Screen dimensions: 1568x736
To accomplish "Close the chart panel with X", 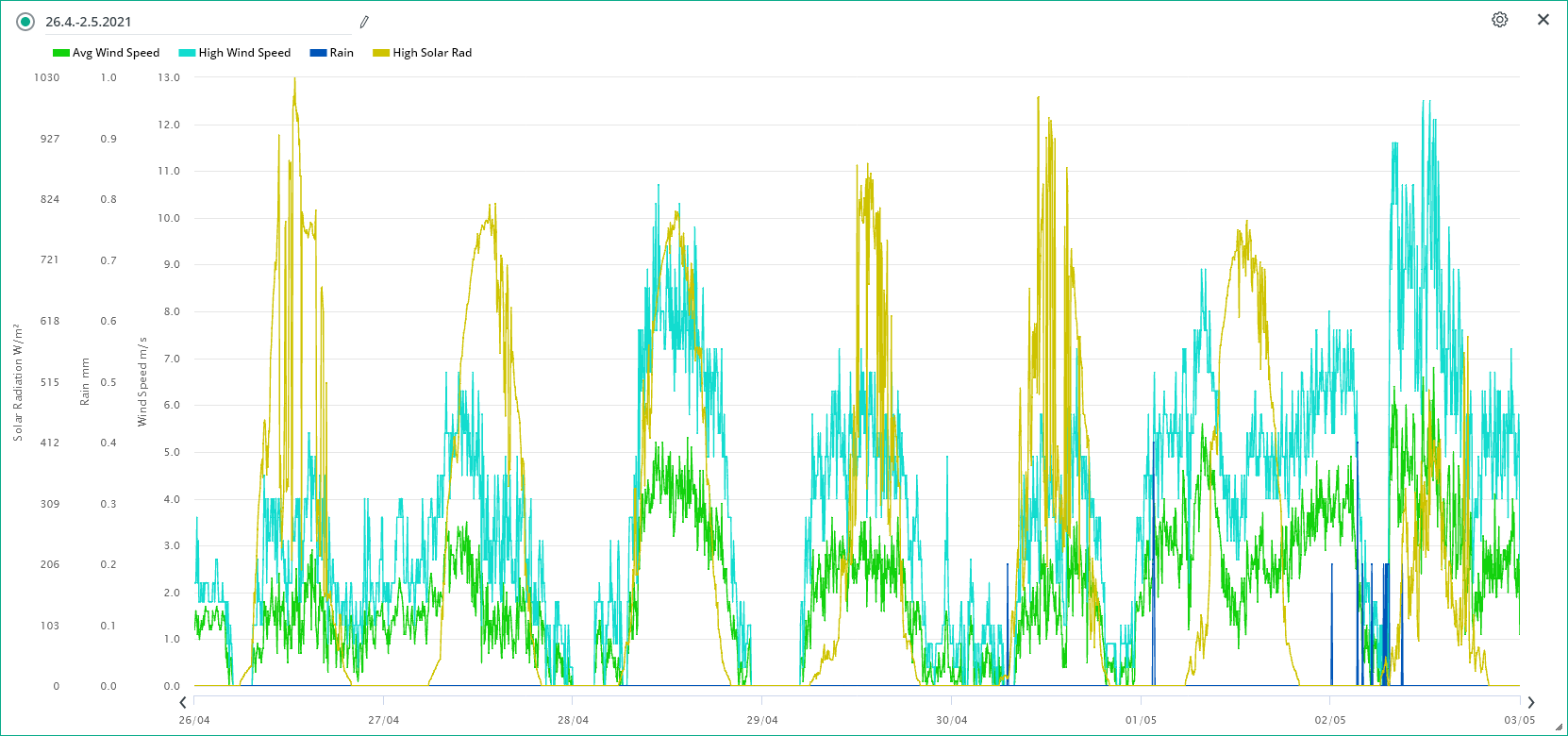I will 1543,20.
